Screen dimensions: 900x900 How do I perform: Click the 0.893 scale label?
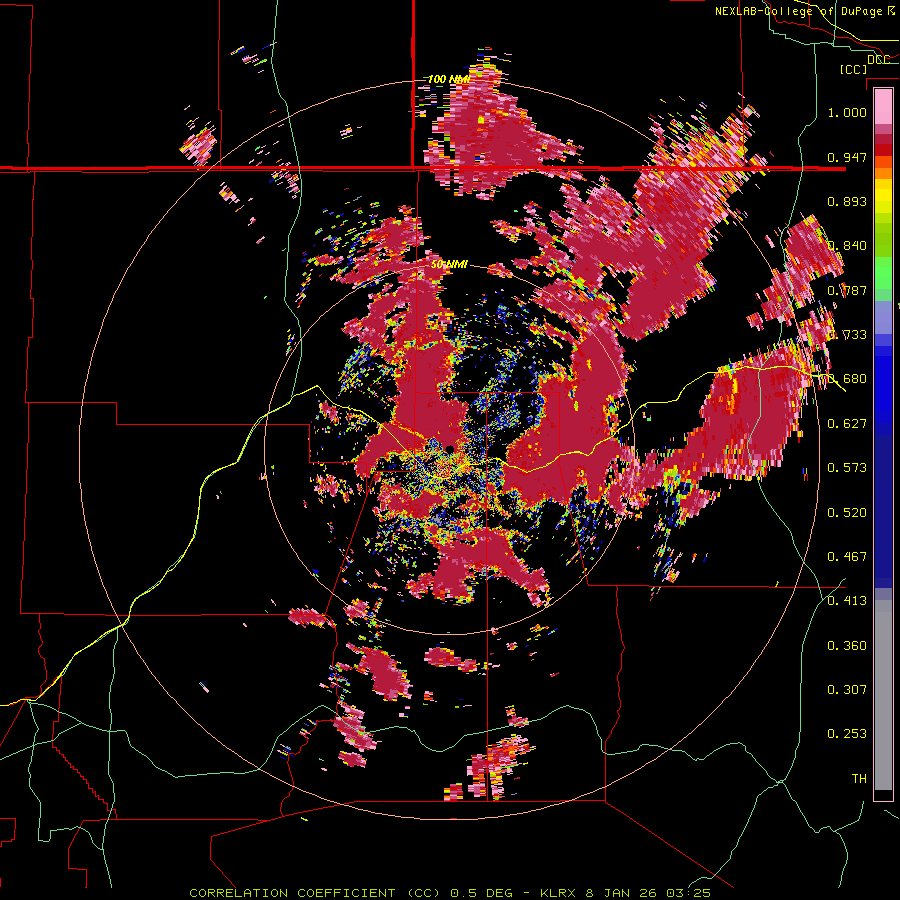(x=847, y=201)
